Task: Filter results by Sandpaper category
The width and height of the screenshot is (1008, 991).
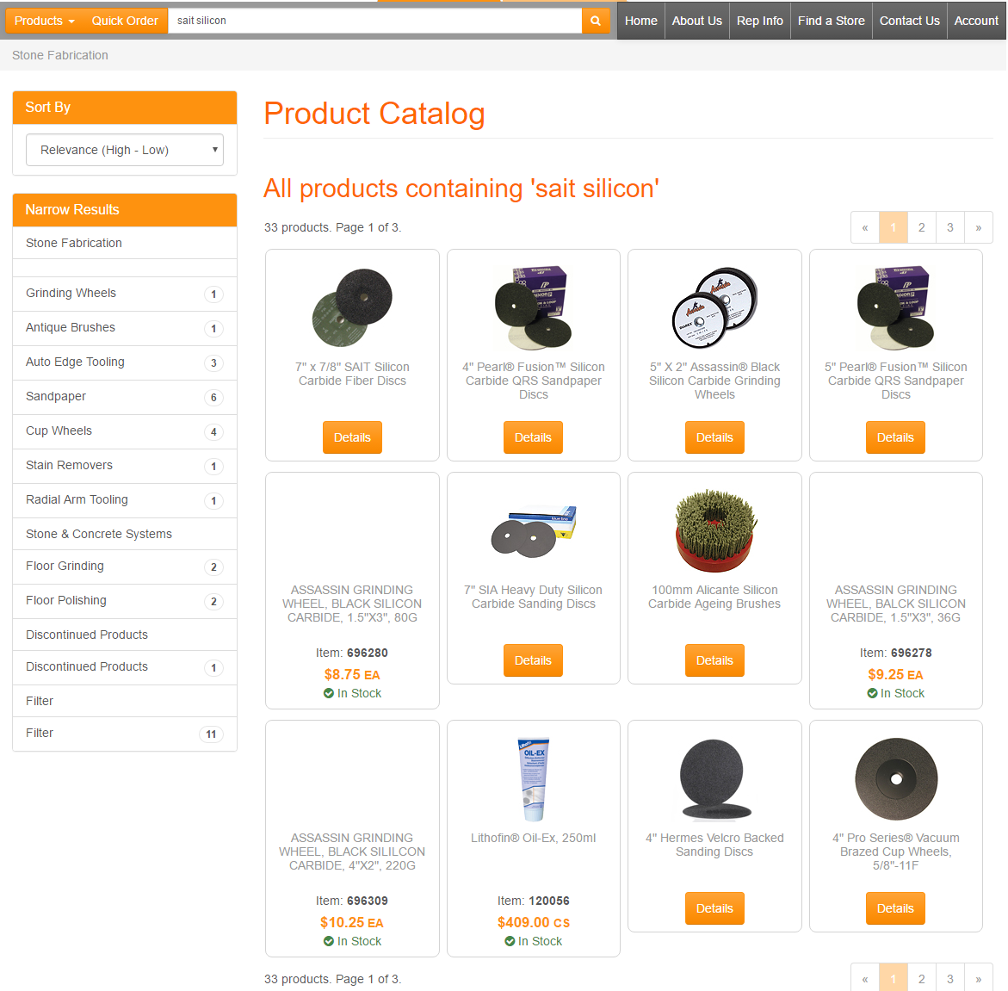Action: coord(125,397)
